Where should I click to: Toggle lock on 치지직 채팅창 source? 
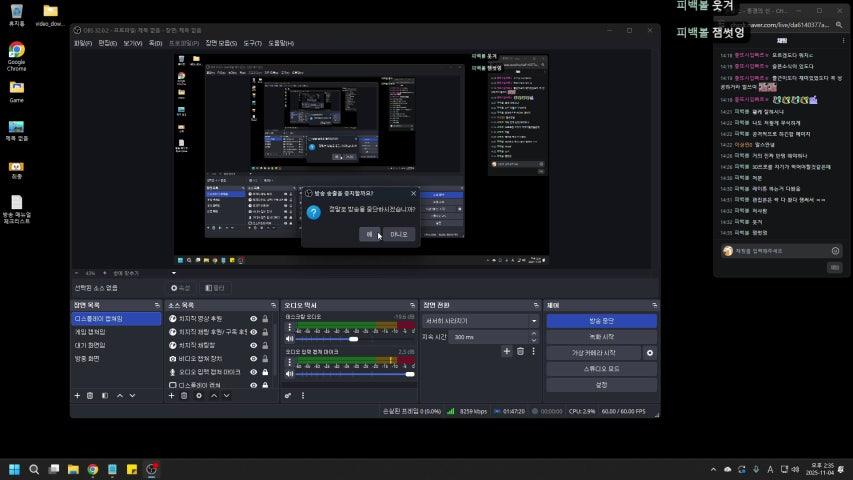point(265,345)
